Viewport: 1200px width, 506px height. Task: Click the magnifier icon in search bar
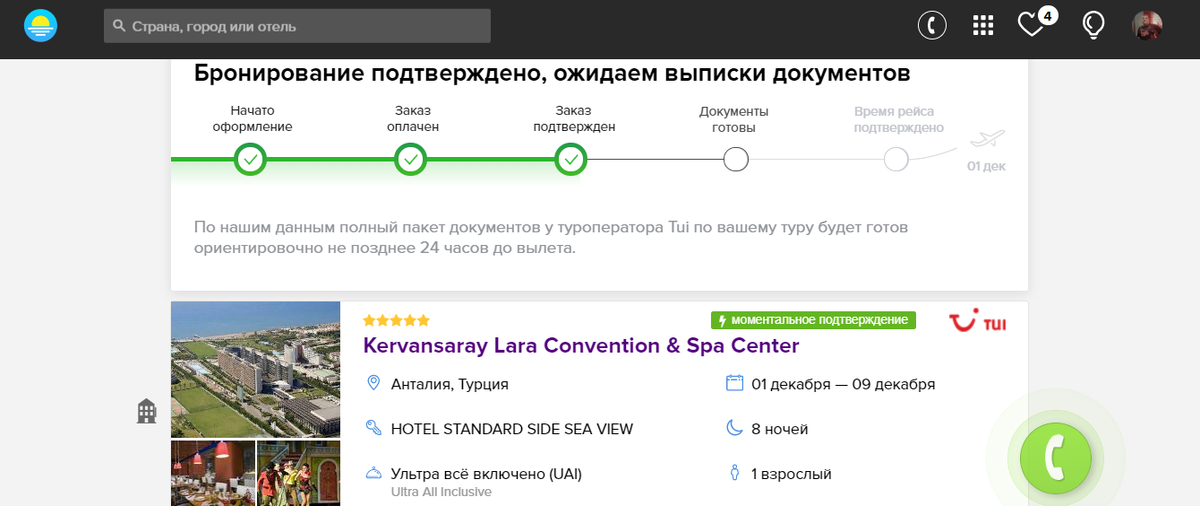pyautogui.click(x=119, y=26)
